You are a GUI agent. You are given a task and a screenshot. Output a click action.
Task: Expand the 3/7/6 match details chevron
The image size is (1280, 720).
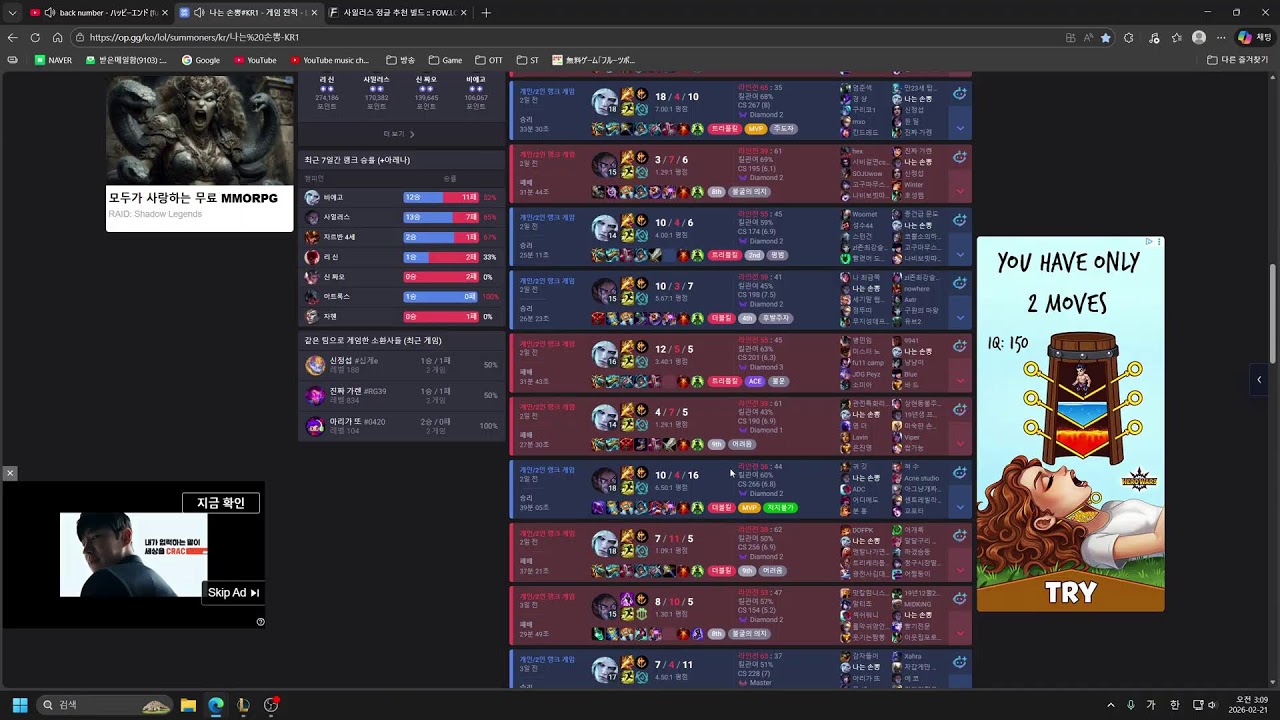(960, 191)
